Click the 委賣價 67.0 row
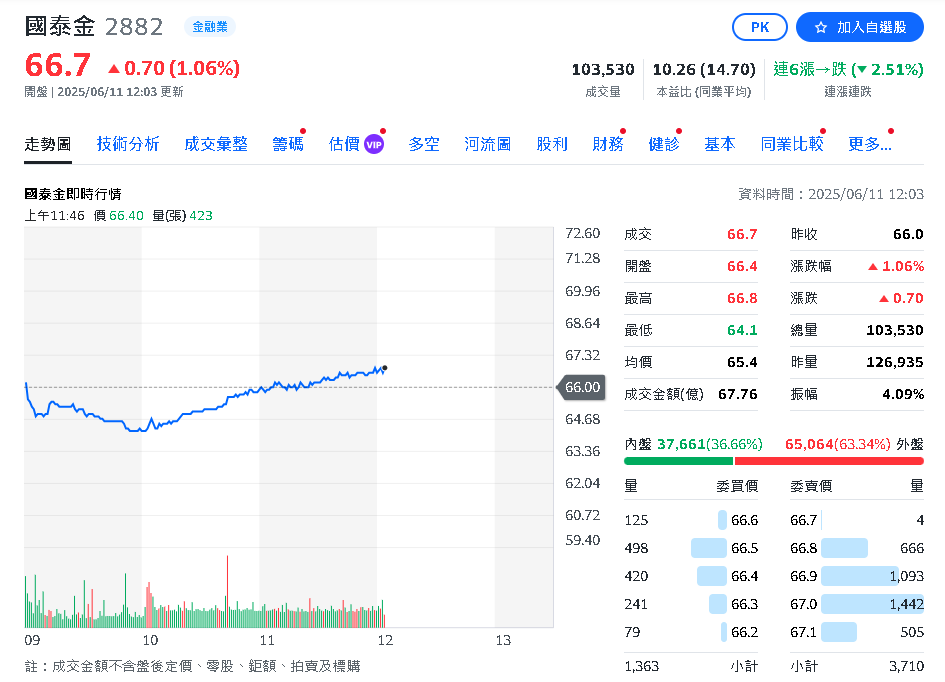 click(857, 604)
